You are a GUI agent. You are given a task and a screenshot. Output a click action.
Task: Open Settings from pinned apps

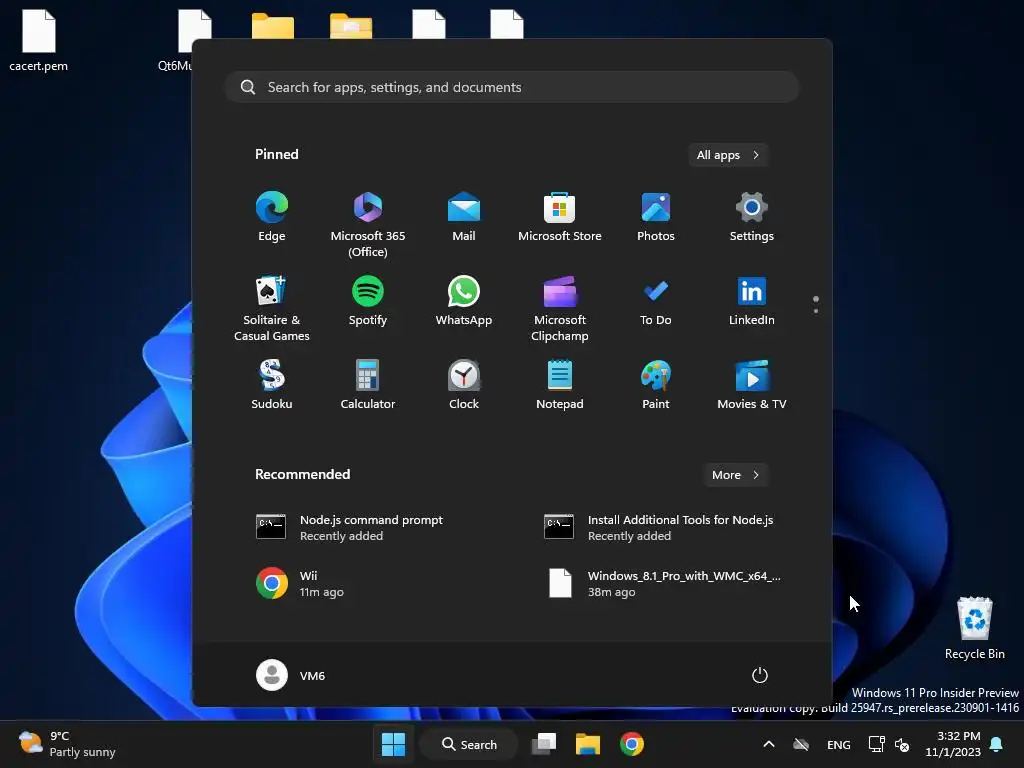[752, 216]
